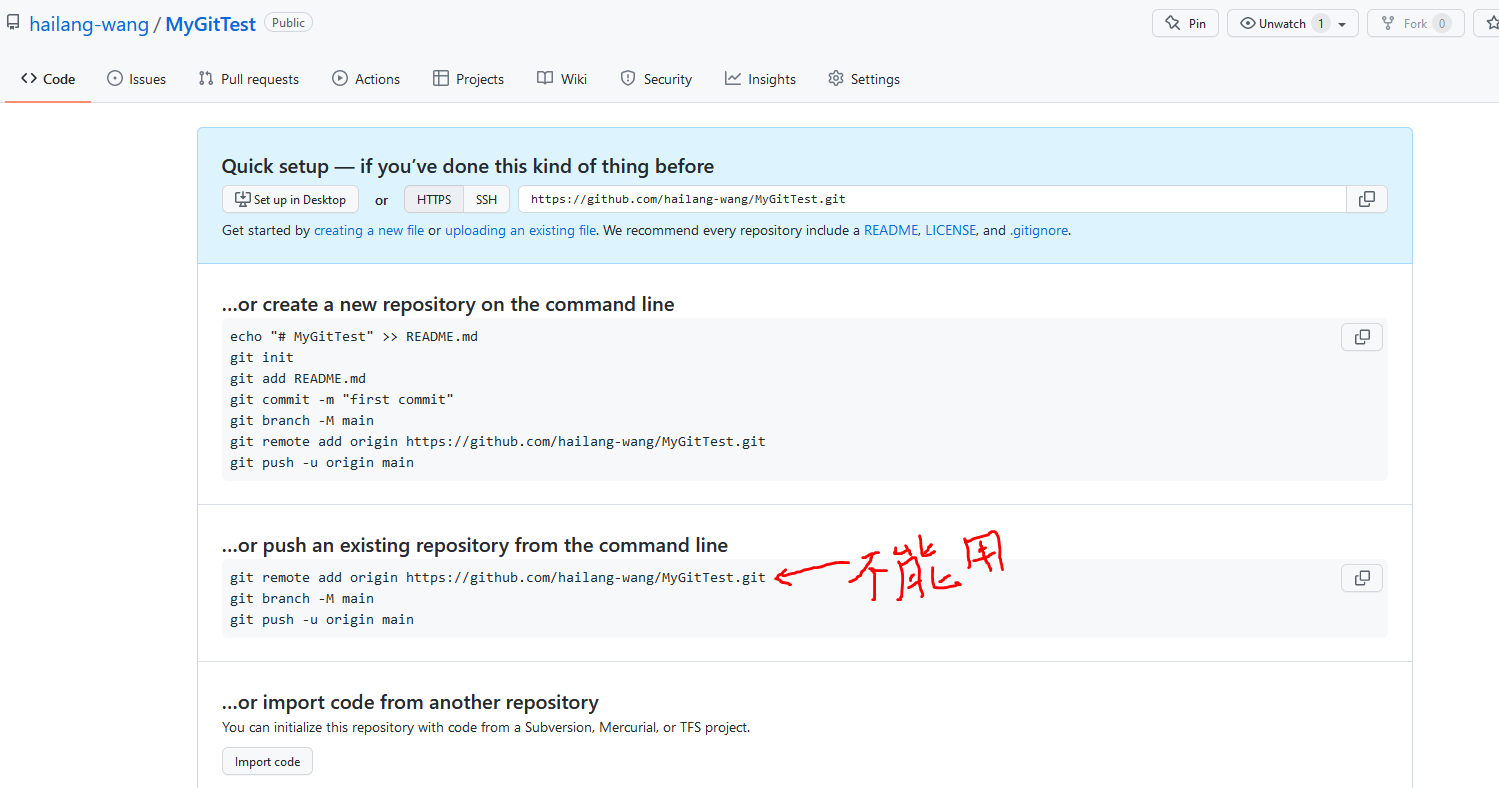Viewport: 1499px width, 788px height.
Task: Copy the create new repository commands
Action: pyautogui.click(x=1362, y=337)
